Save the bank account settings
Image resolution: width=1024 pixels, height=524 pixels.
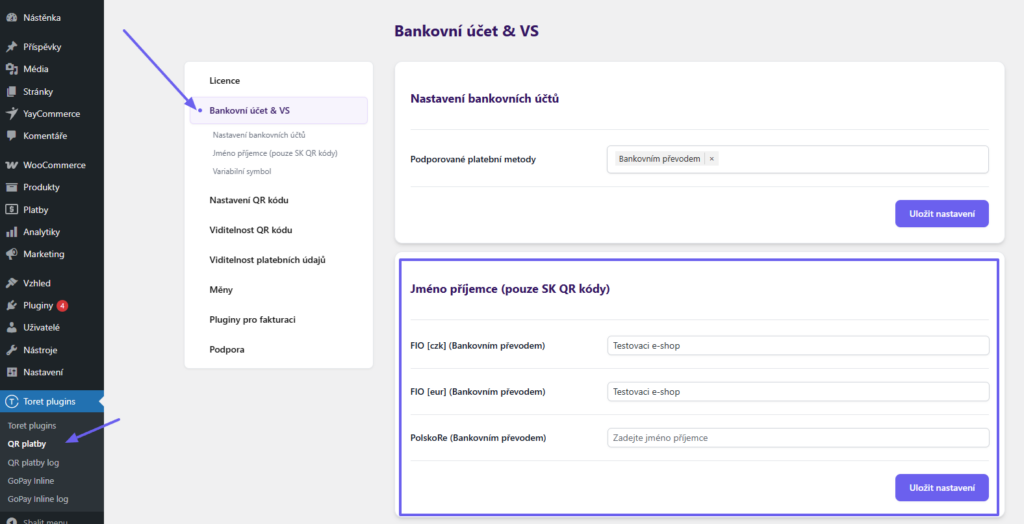click(x=941, y=214)
